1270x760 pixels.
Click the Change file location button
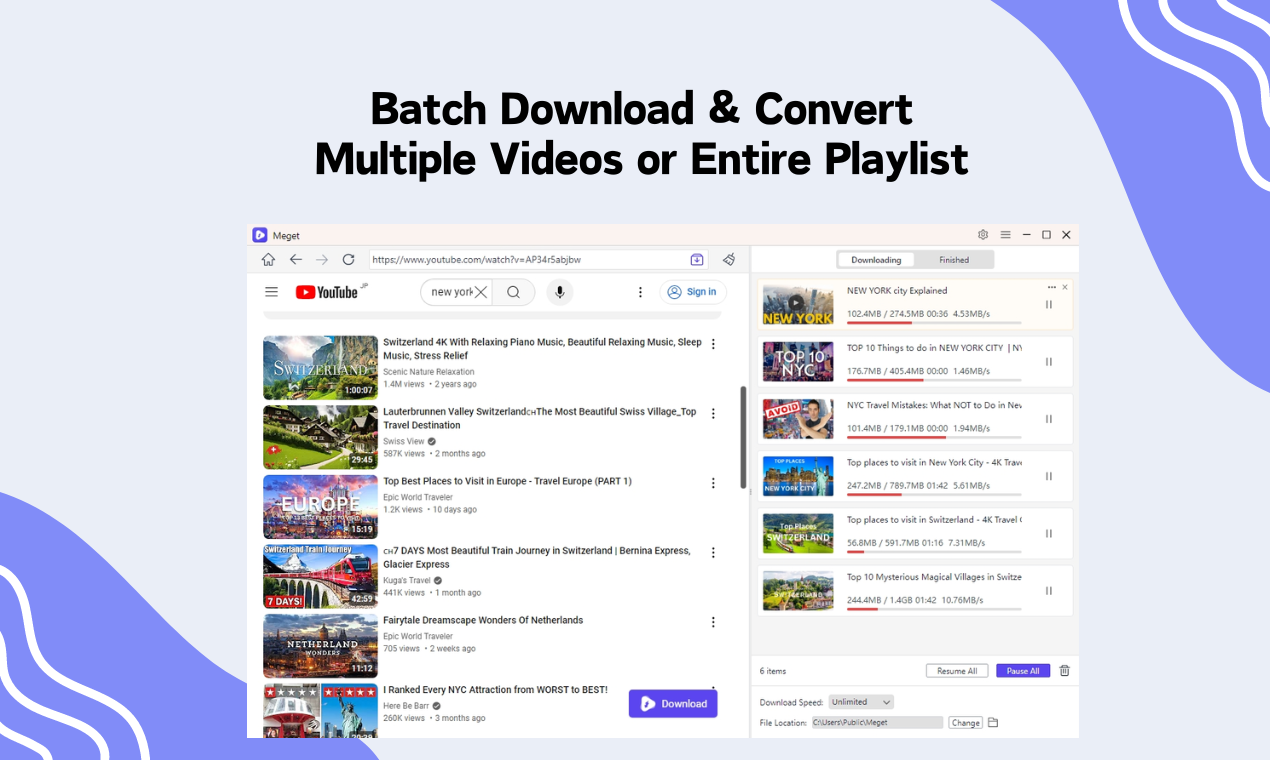click(x=965, y=722)
